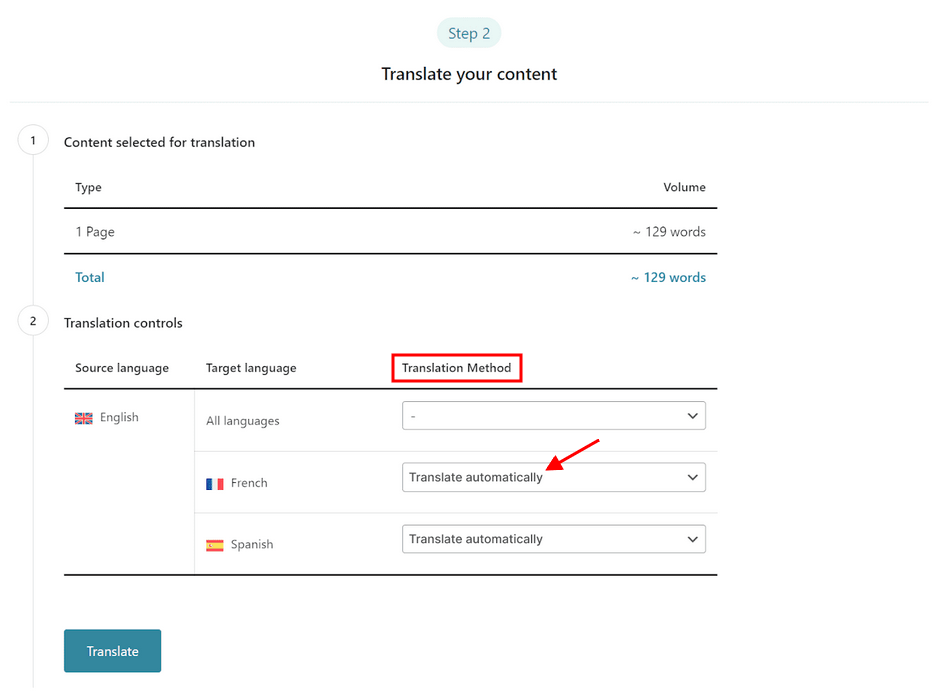
Task: Click the Total label in content table
Action: click(90, 277)
